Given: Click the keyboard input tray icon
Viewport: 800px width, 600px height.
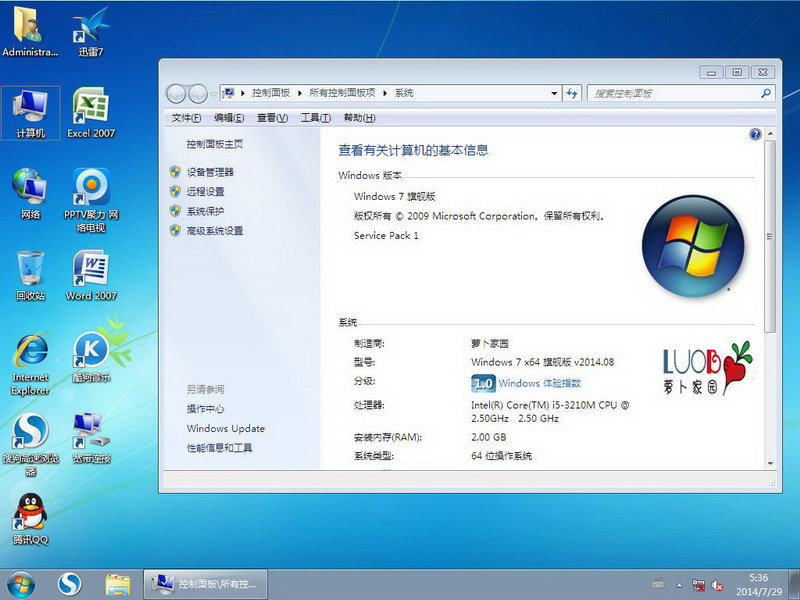Looking at the screenshot, I should 658,584.
